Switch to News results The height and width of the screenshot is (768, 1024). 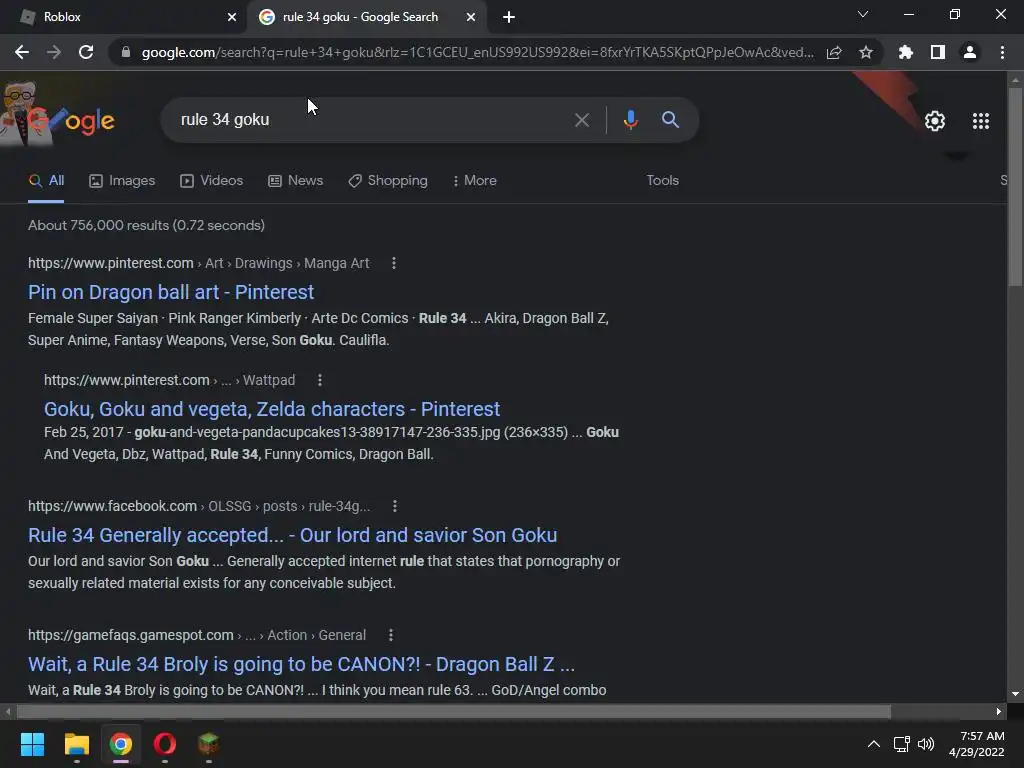click(296, 181)
